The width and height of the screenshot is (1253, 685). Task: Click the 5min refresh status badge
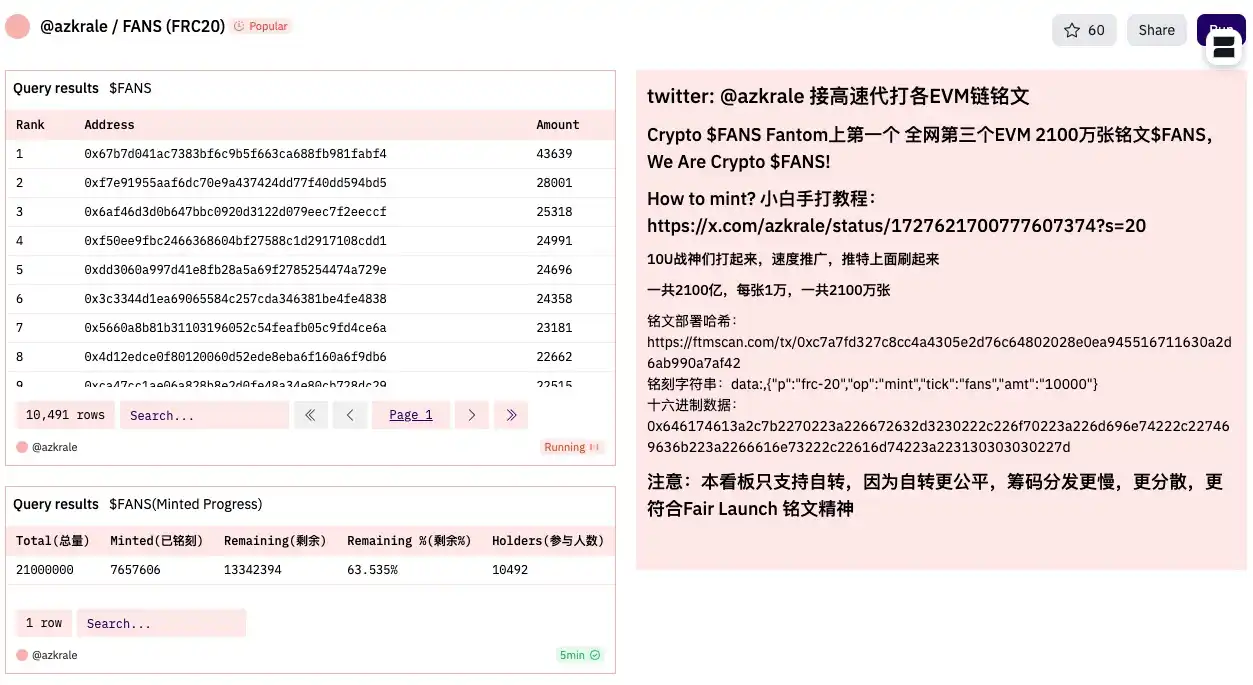pos(579,655)
